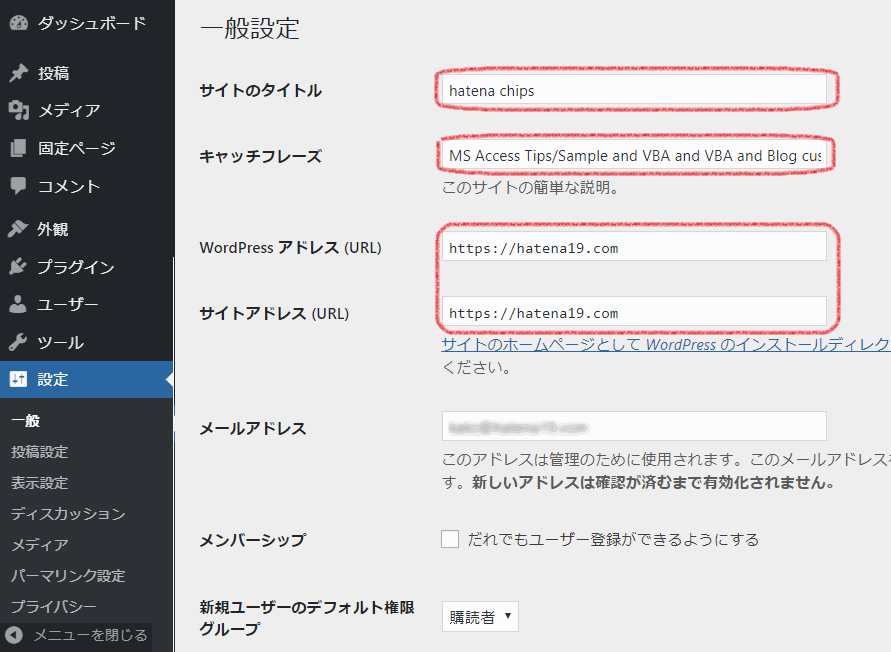Screen dimensions: 891x652
Task: Click the メンバーシップ label
Action: 253,539
